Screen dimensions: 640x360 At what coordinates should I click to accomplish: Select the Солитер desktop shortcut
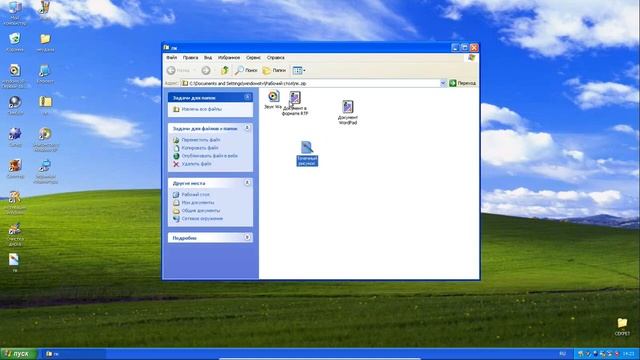click(x=15, y=166)
